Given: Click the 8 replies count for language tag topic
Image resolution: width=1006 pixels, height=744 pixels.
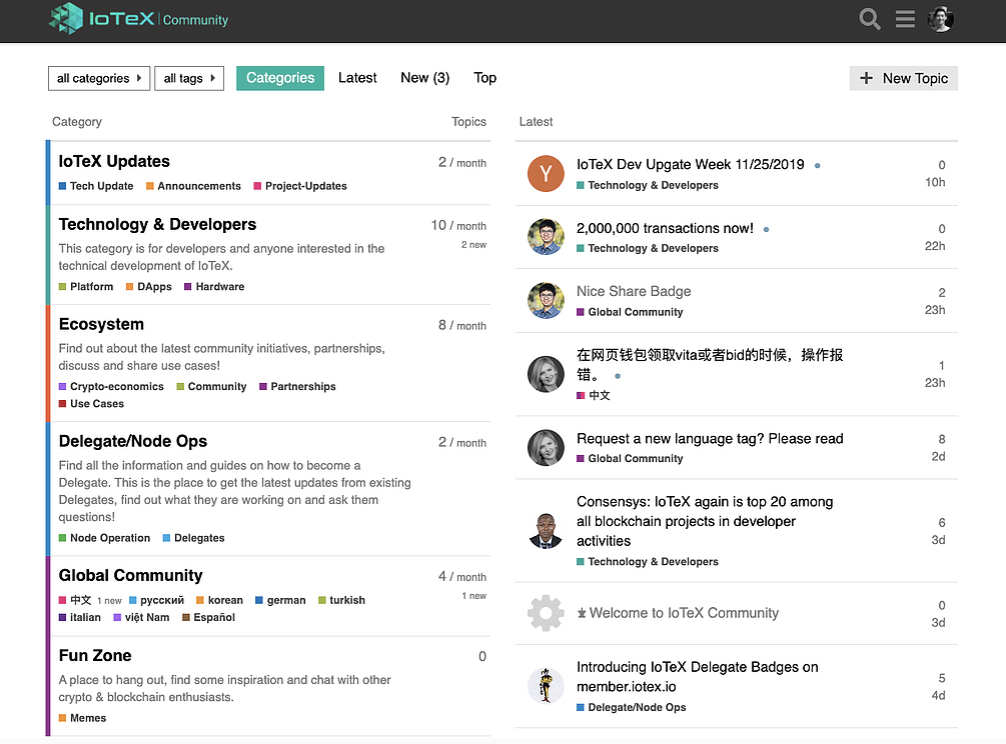Looking at the screenshot, I should coord(941,439).
